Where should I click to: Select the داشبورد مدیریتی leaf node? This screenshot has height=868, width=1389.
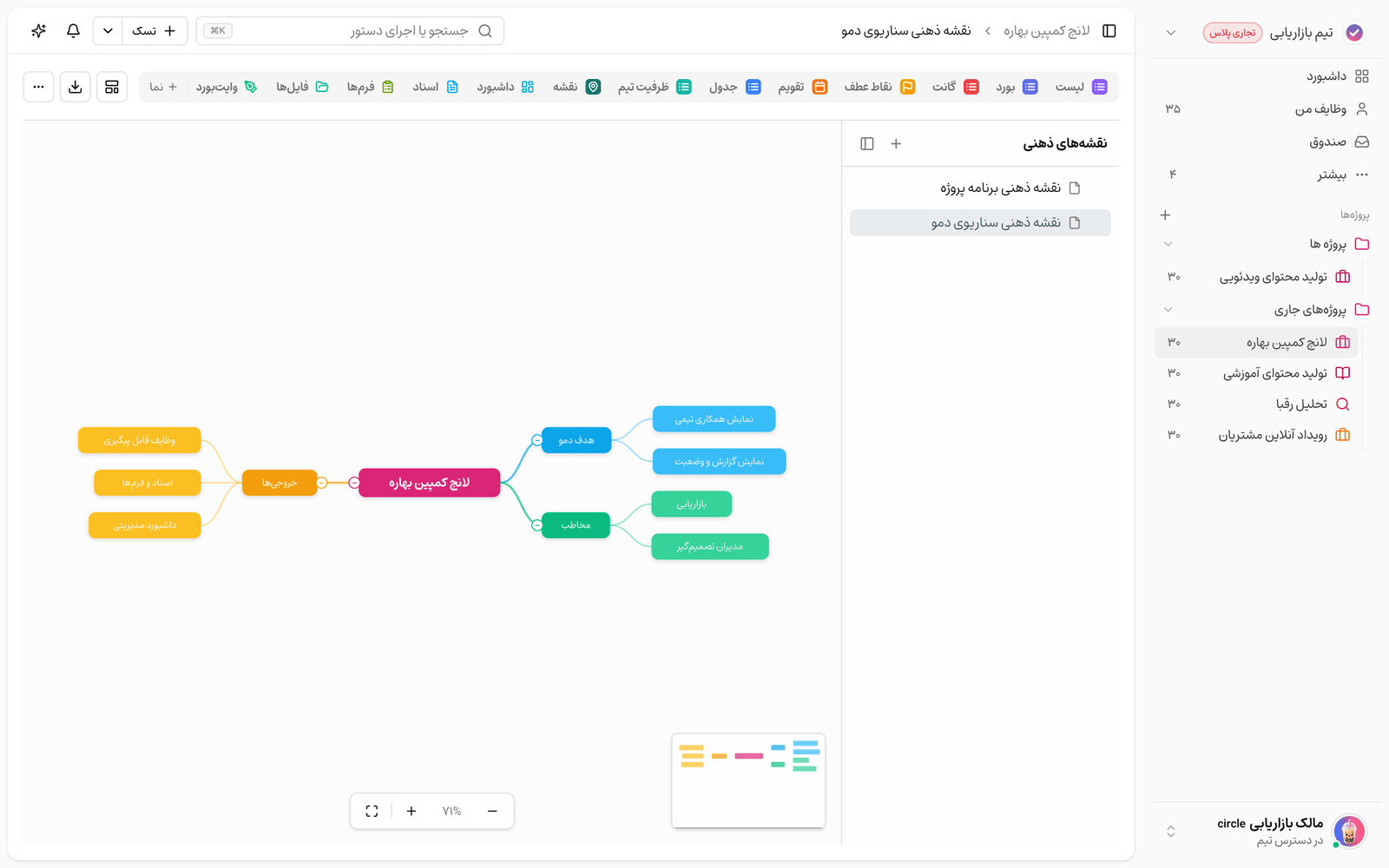pyautogui.click(x=145, y=525)
